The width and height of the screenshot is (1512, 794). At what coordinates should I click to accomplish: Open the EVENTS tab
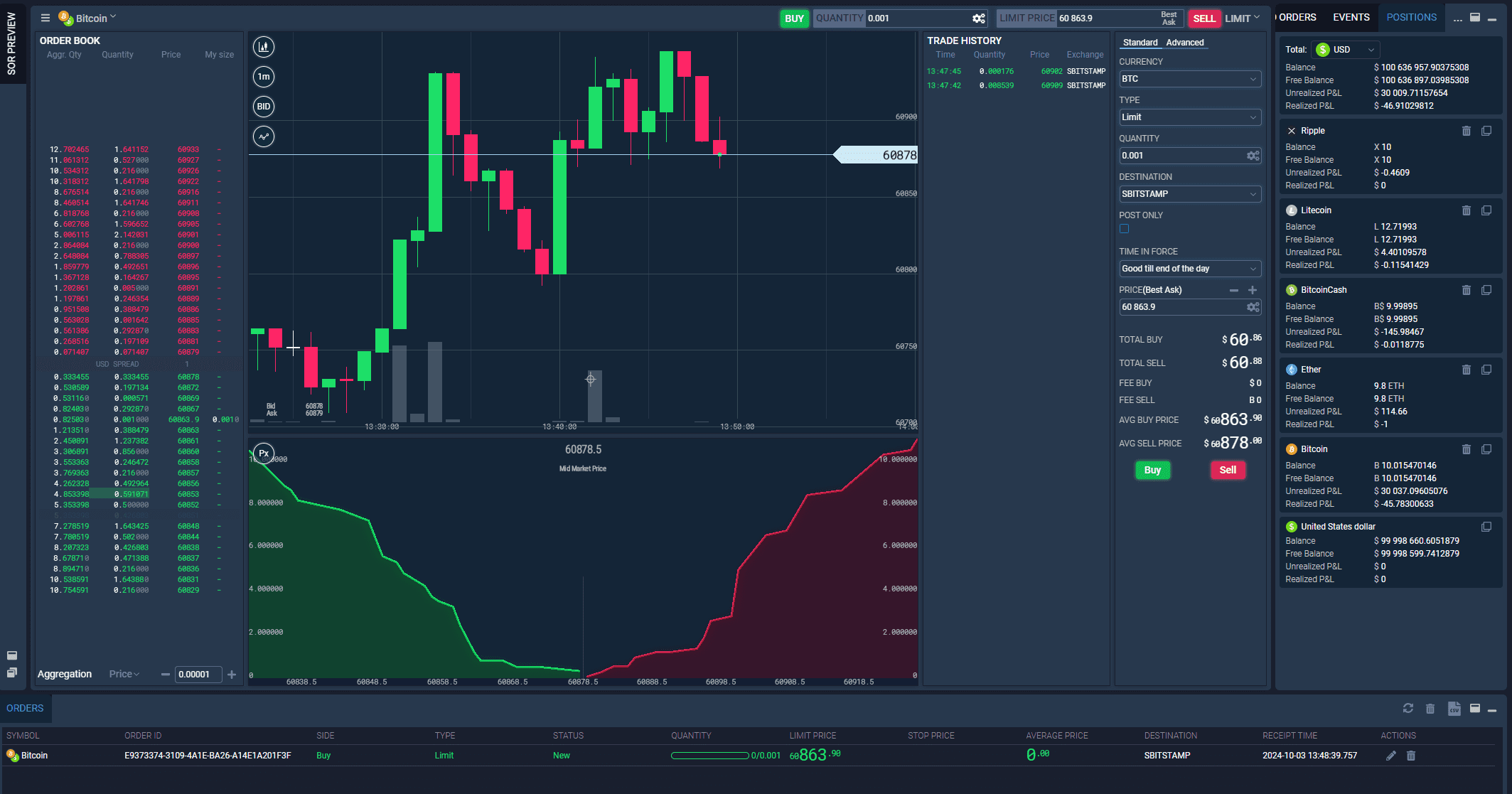[1351, 16]
